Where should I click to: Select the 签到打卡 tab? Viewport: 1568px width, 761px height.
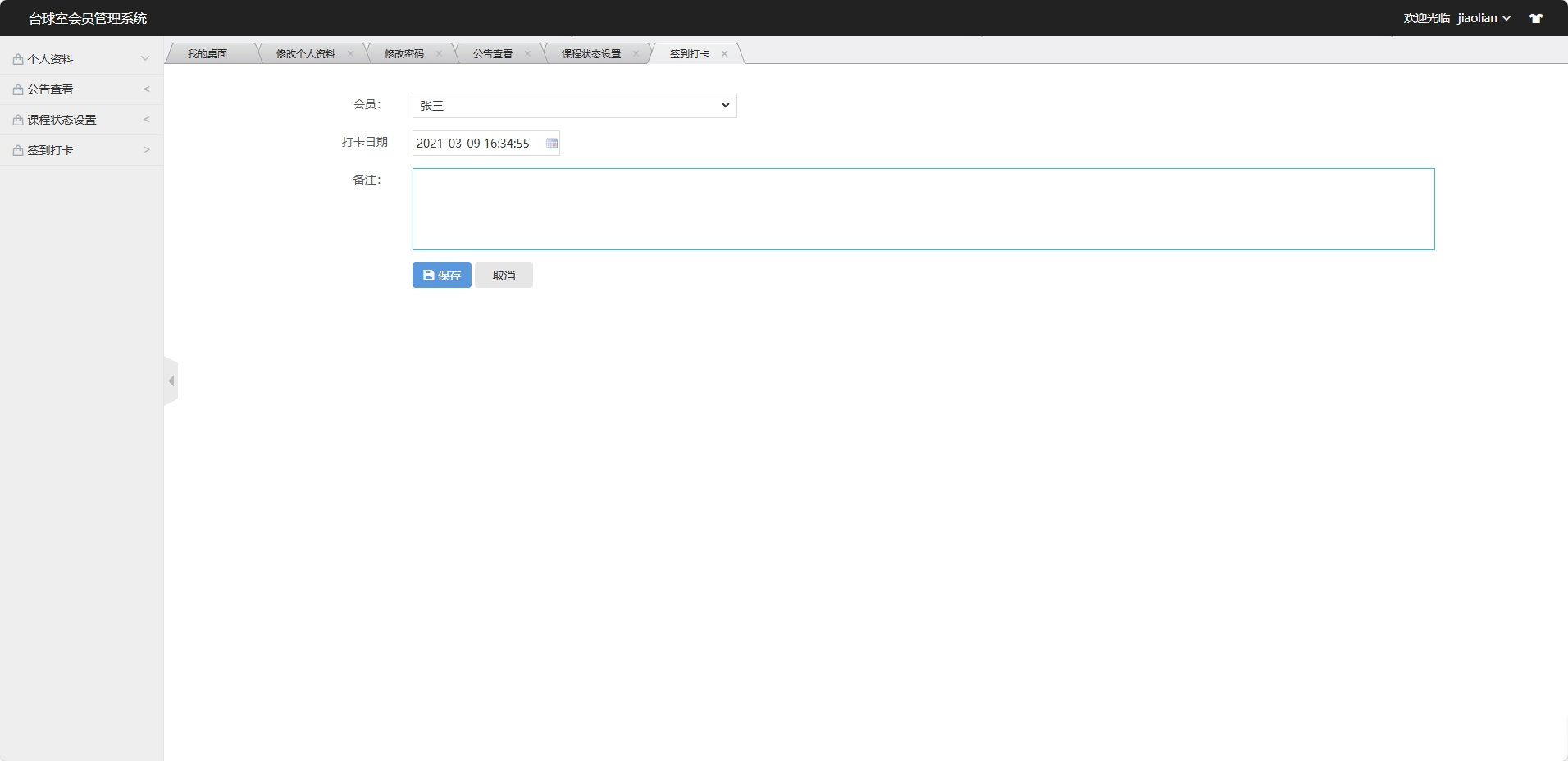click(690, 53)
